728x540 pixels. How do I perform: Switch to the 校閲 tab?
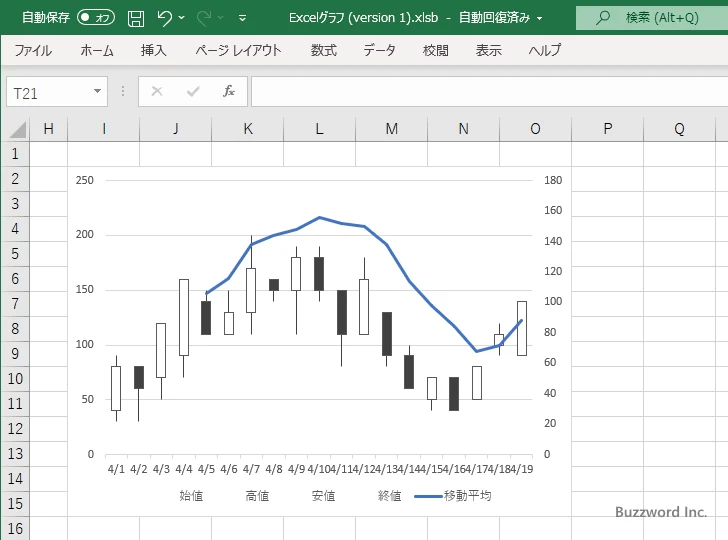pyautogui.click(x=436, y=50)
